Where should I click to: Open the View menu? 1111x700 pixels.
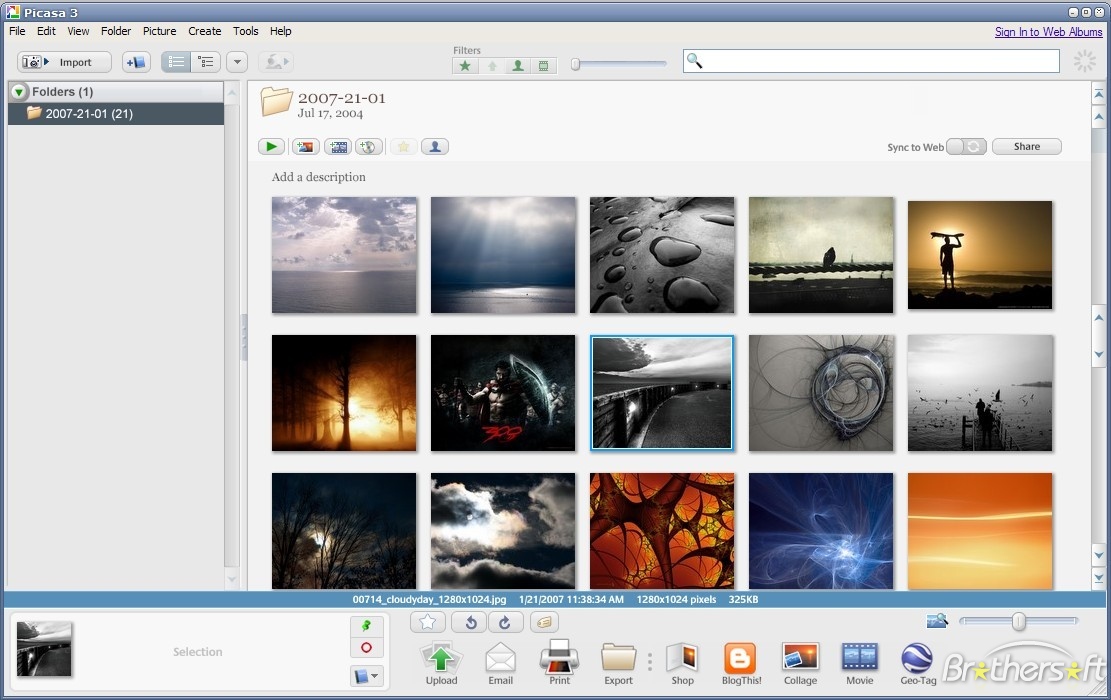pyautogui.click(x=78, y=31)
